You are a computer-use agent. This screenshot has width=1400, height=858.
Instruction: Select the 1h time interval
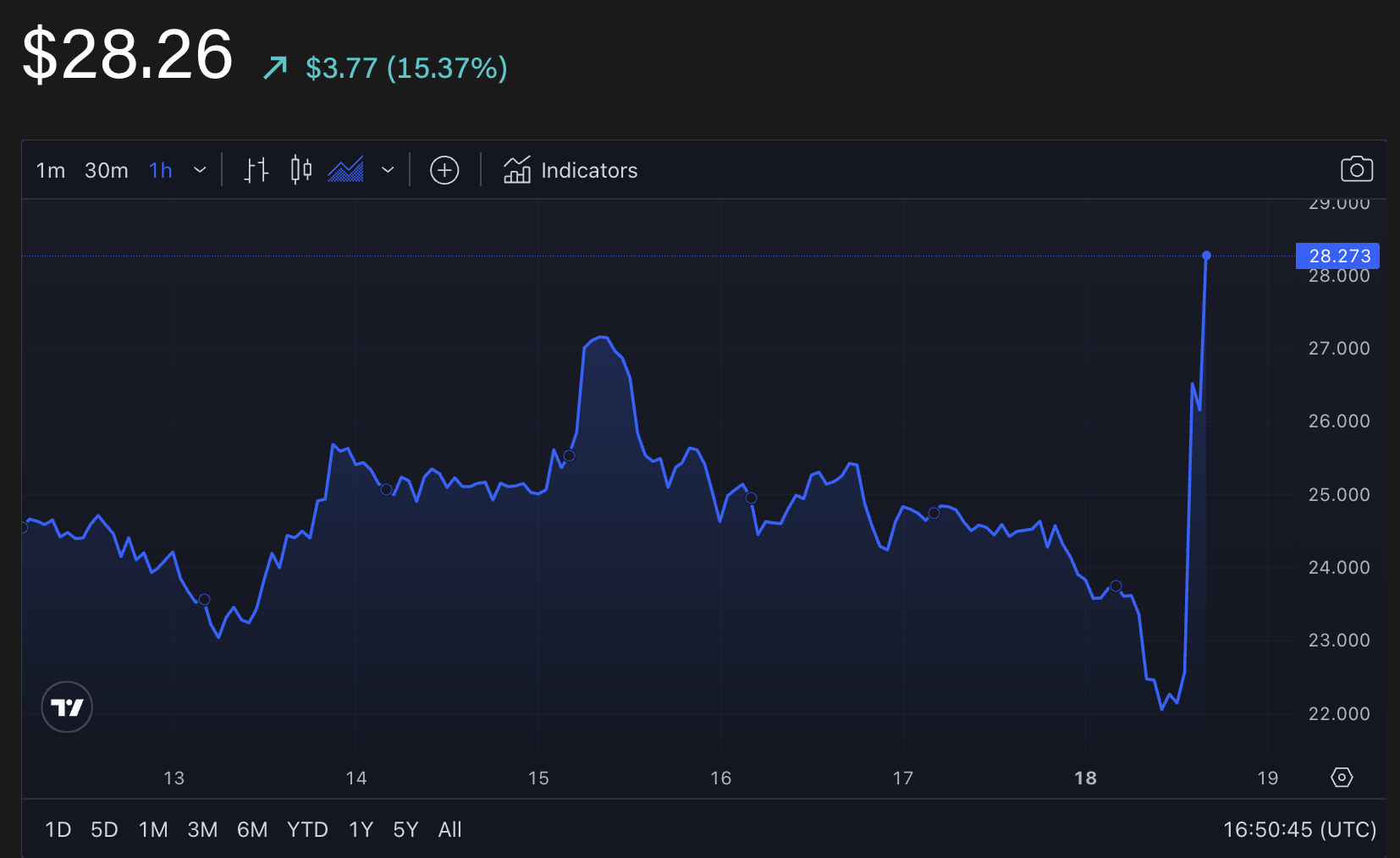pos(161,171)
